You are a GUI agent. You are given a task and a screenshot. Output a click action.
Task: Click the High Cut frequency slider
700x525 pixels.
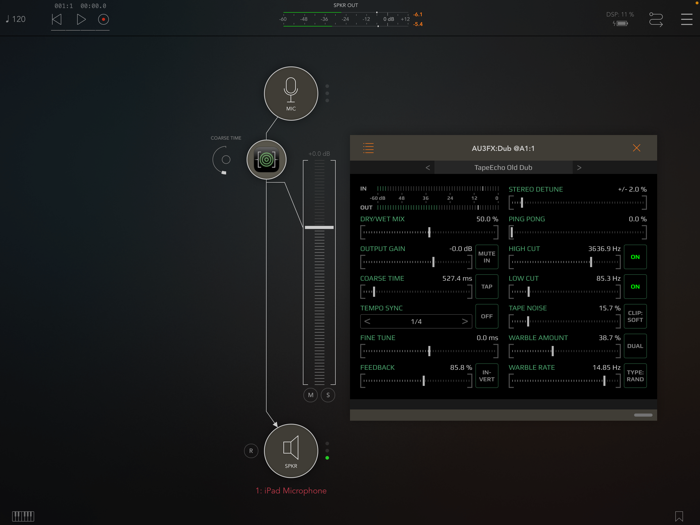tap(565, 262)
